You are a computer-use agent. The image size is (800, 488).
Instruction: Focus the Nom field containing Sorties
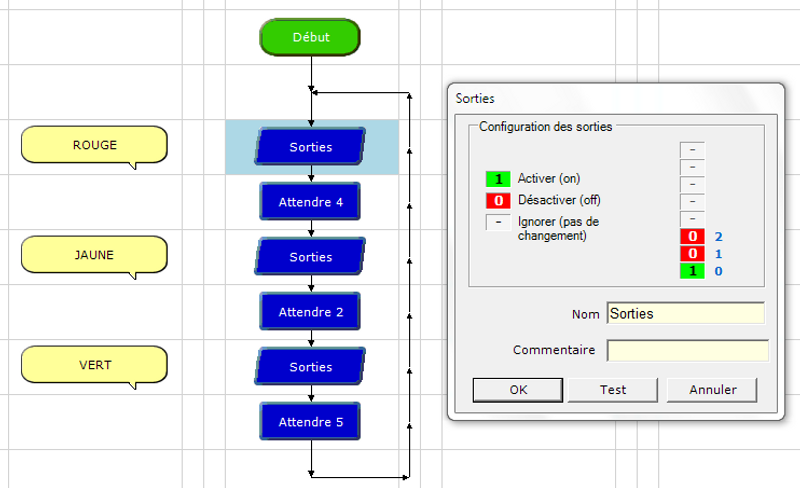click(686, 313)
